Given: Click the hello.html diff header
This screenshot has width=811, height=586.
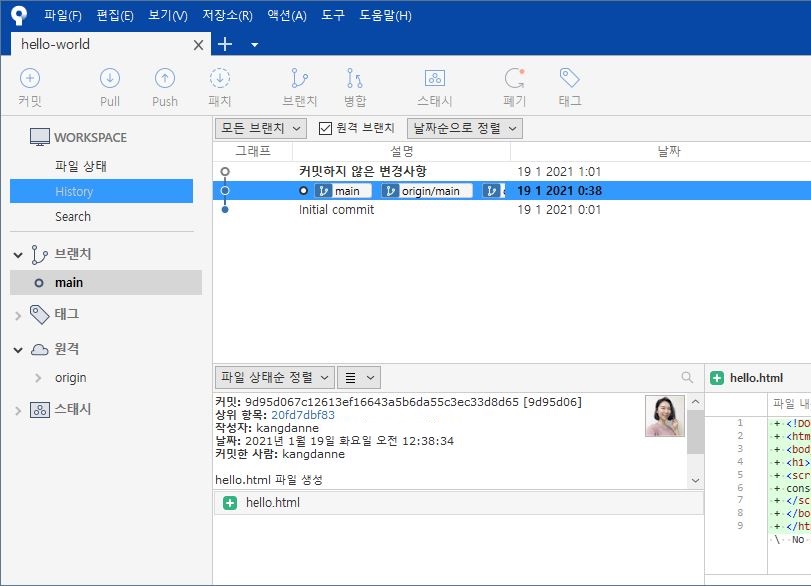Looking at the screenshot, I should [x=756, y=378].
